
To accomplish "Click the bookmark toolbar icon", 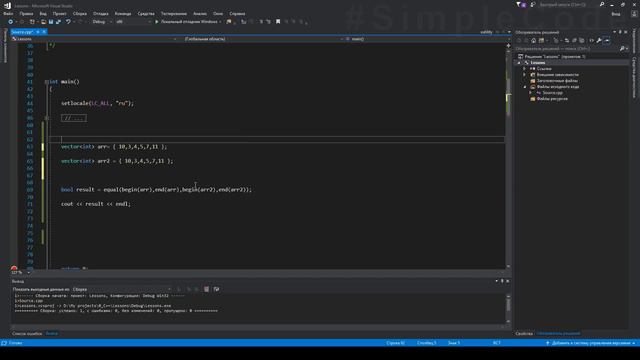I will [x=278, y=22].
